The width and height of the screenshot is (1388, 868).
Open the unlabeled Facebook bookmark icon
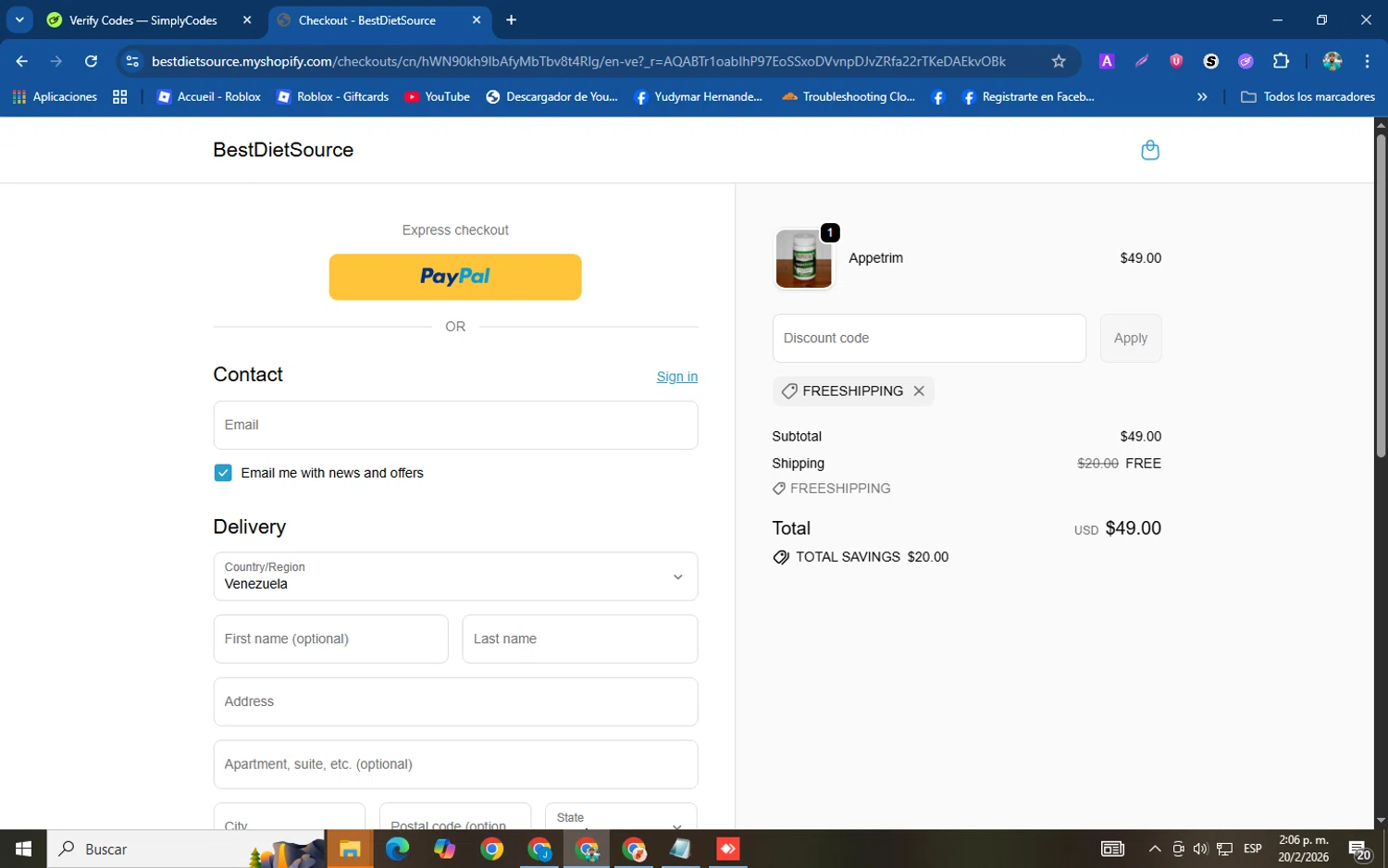point(938,96)
